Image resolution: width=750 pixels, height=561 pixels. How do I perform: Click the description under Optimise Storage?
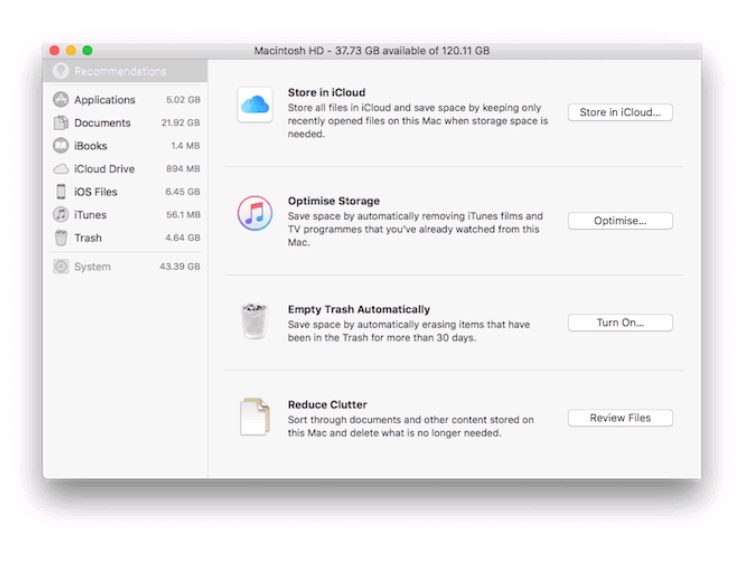(x=415, y=229)
